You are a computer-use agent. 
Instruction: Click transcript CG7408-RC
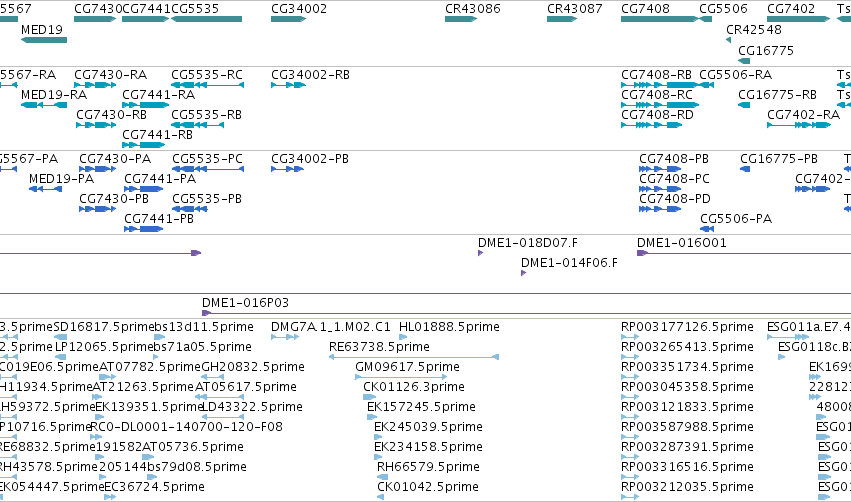click(660, 105)
